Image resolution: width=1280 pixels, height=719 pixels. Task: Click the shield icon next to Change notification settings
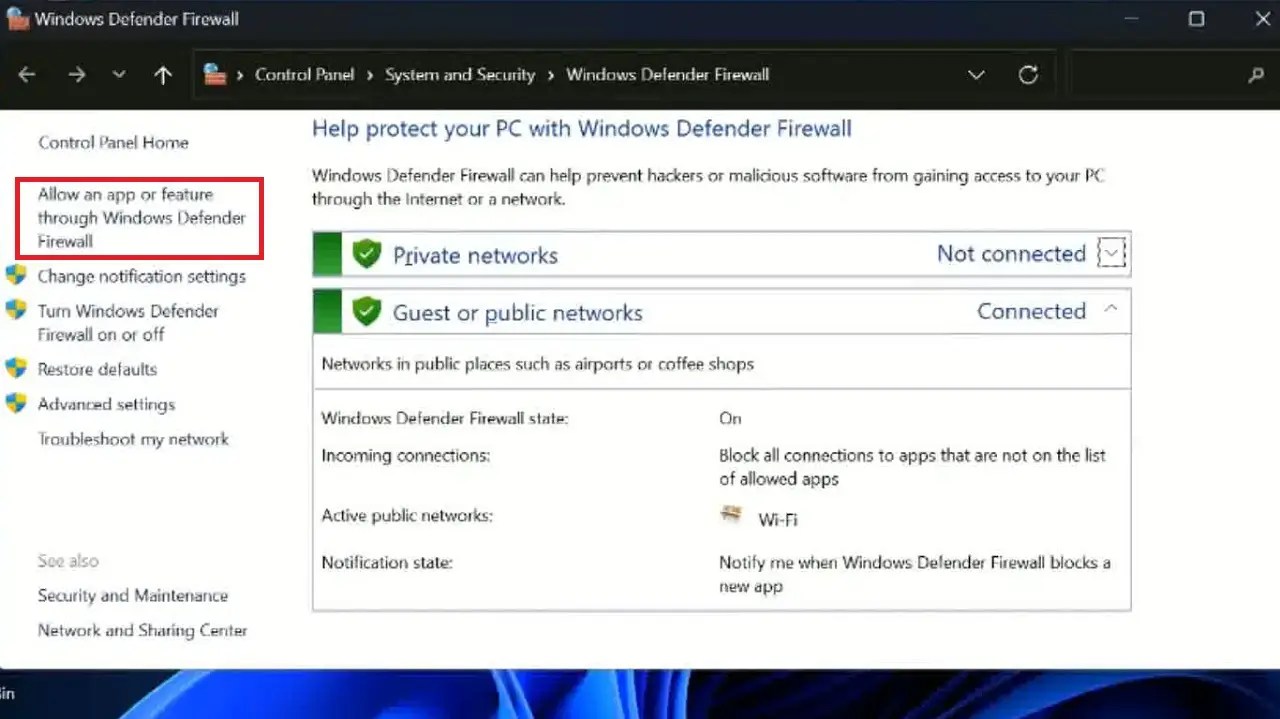(17, 276)
